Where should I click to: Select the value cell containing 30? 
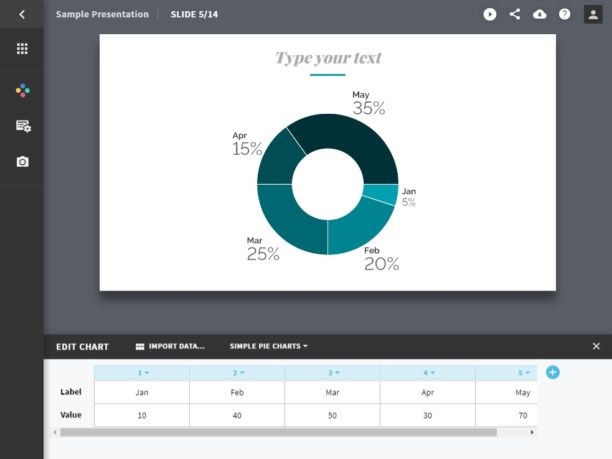428,415
